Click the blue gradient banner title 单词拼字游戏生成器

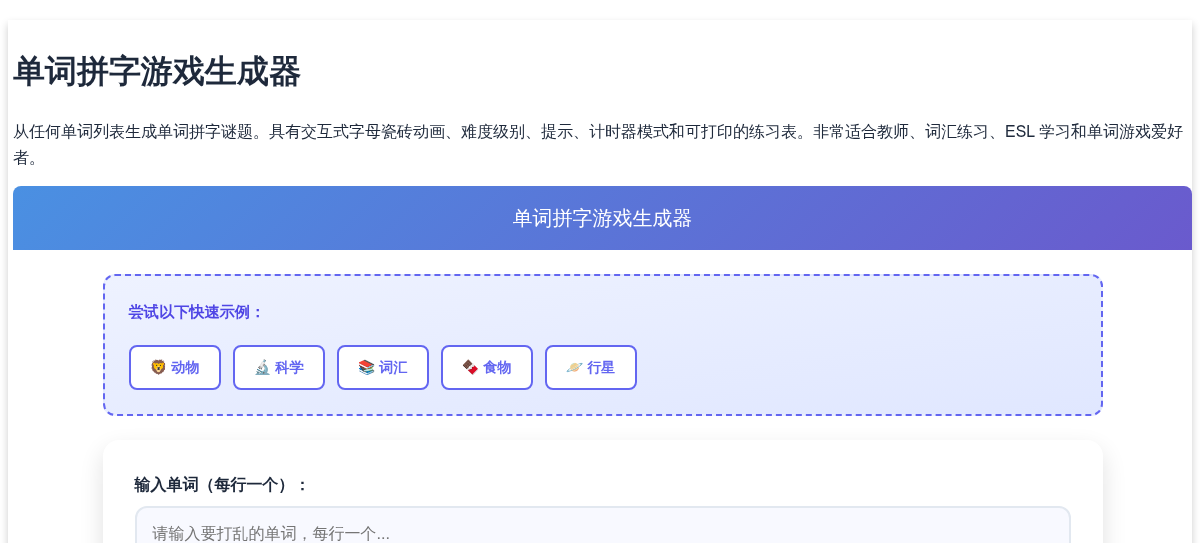pyautogui.click(x=602, y=218)
